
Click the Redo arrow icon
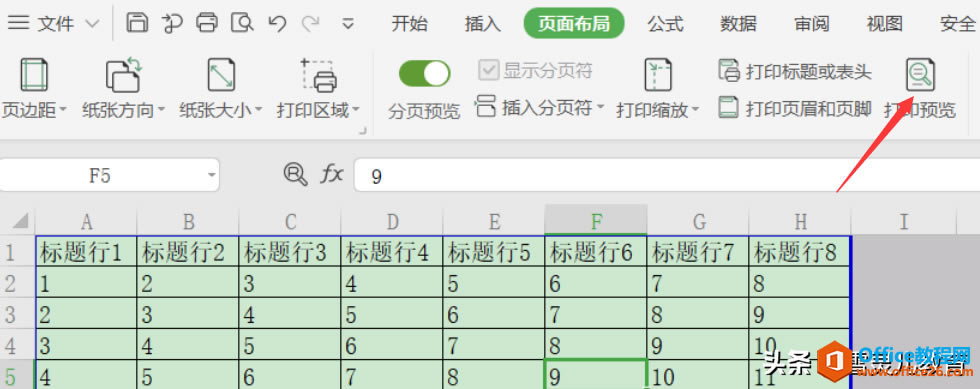(x=310, y=24)
